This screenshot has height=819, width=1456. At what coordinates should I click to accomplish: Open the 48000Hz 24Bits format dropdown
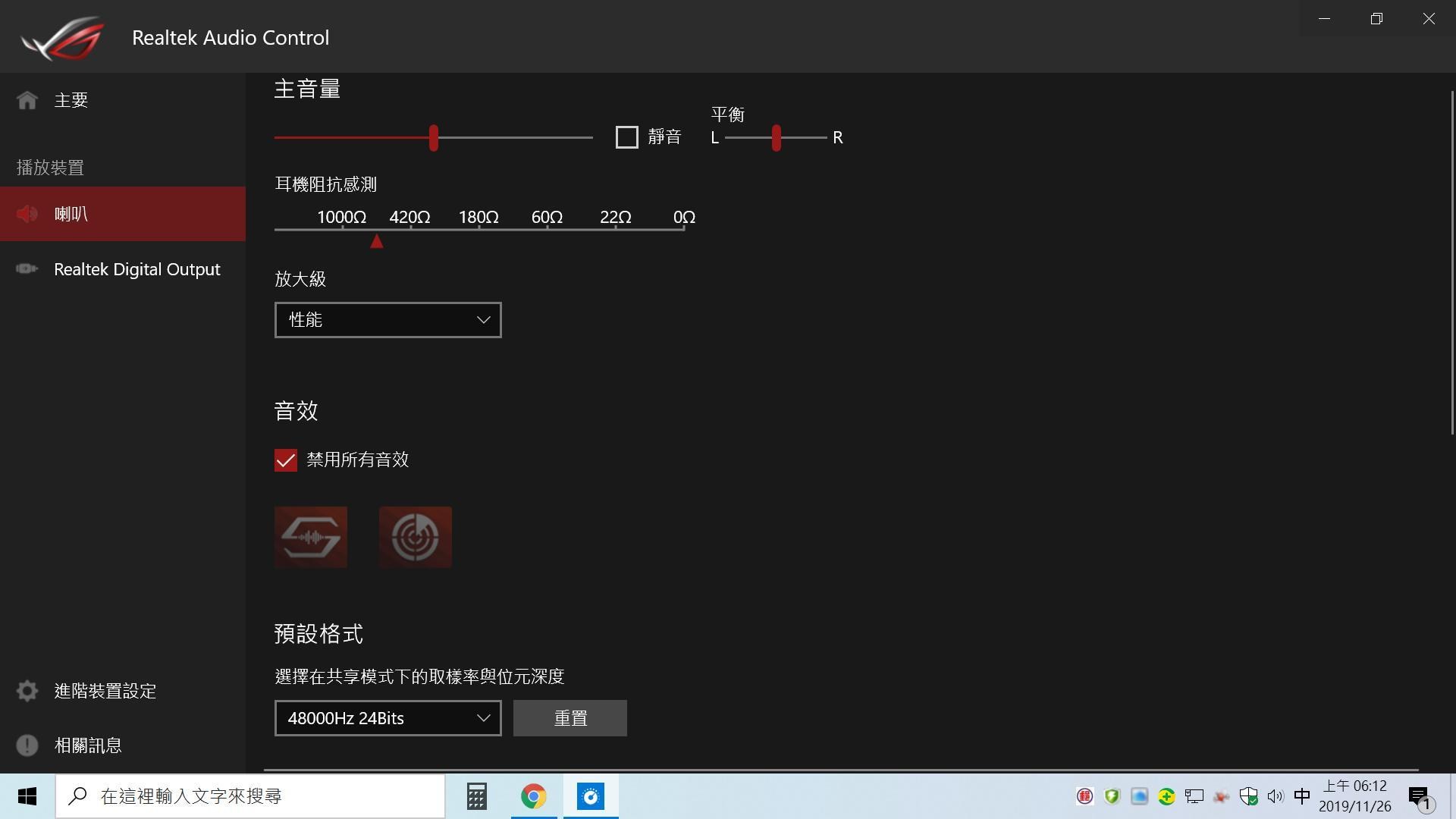pyautogui.click(x=388, y=717)
